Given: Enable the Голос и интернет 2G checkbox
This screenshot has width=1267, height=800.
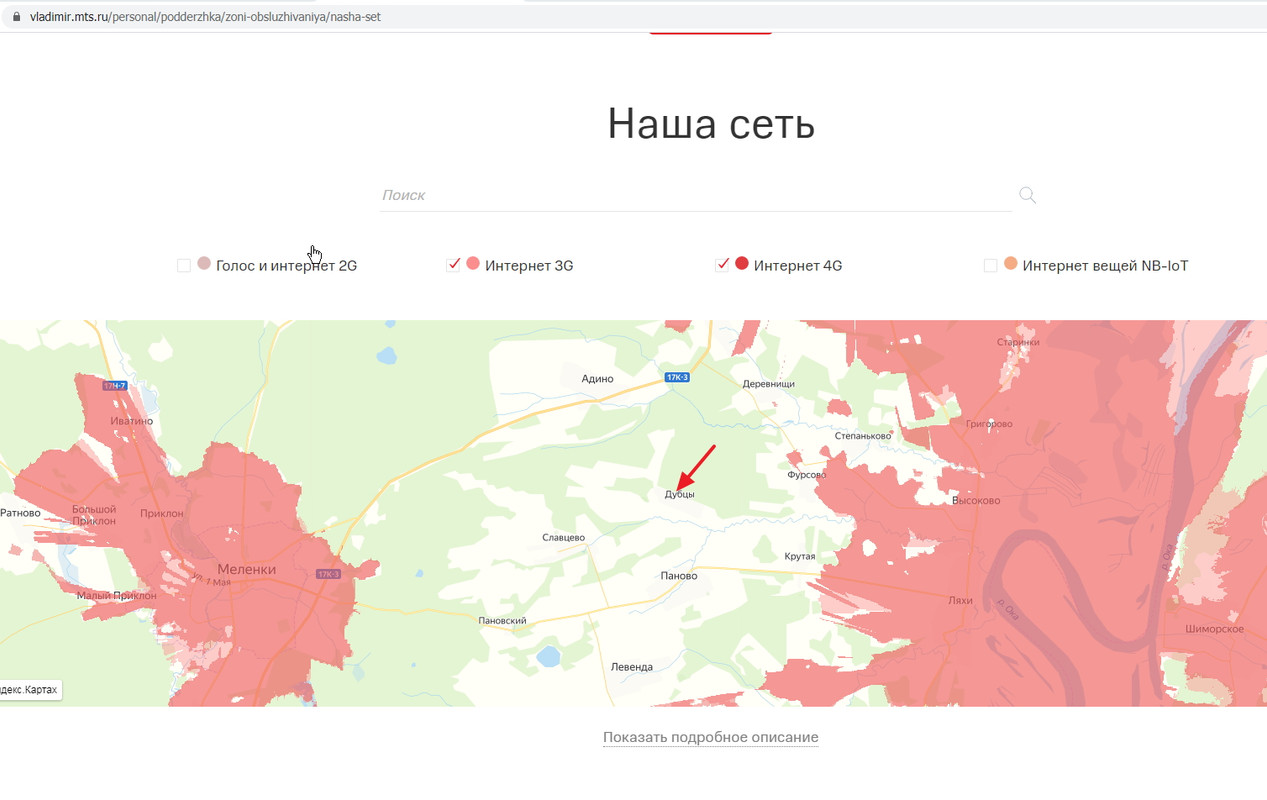Looking at the screenshot, I should click(x=184, y=265).
